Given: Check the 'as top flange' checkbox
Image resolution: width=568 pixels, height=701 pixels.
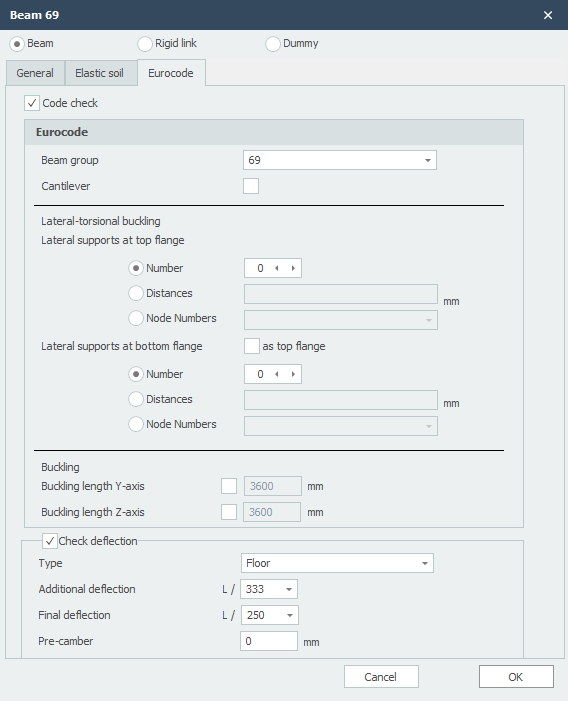Looking at the screenshot, I should (252, 346).
